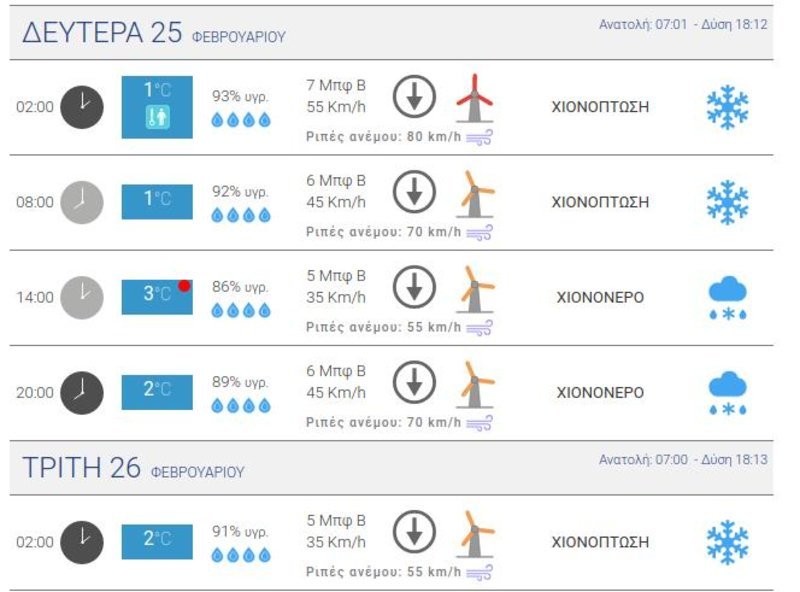The width and height of the screenshot is (800, 592).
Task: Click the gray clock icon at 14:00
Action: [82, 298]
